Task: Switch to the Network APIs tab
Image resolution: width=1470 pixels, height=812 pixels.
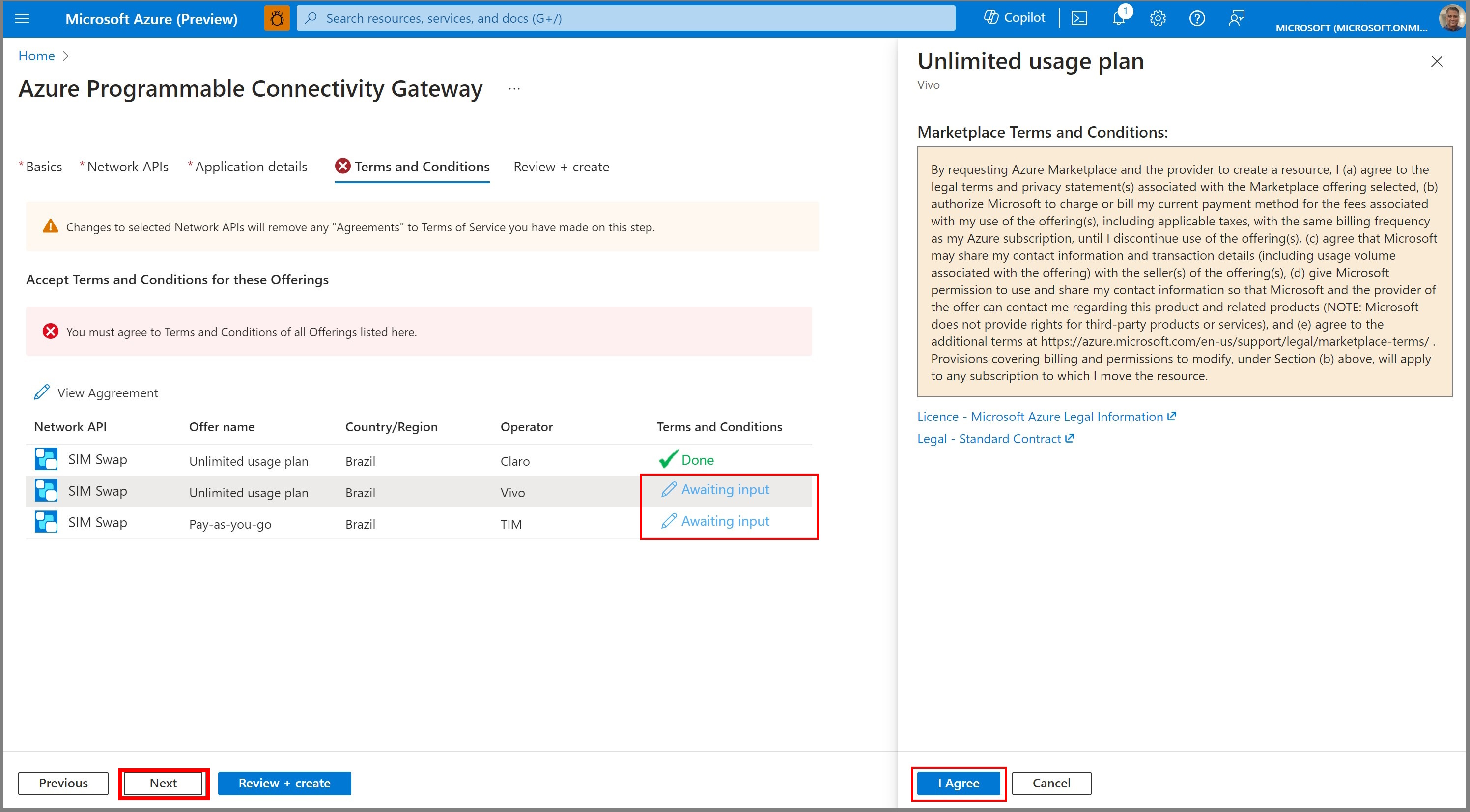Action: pos(127,167)
